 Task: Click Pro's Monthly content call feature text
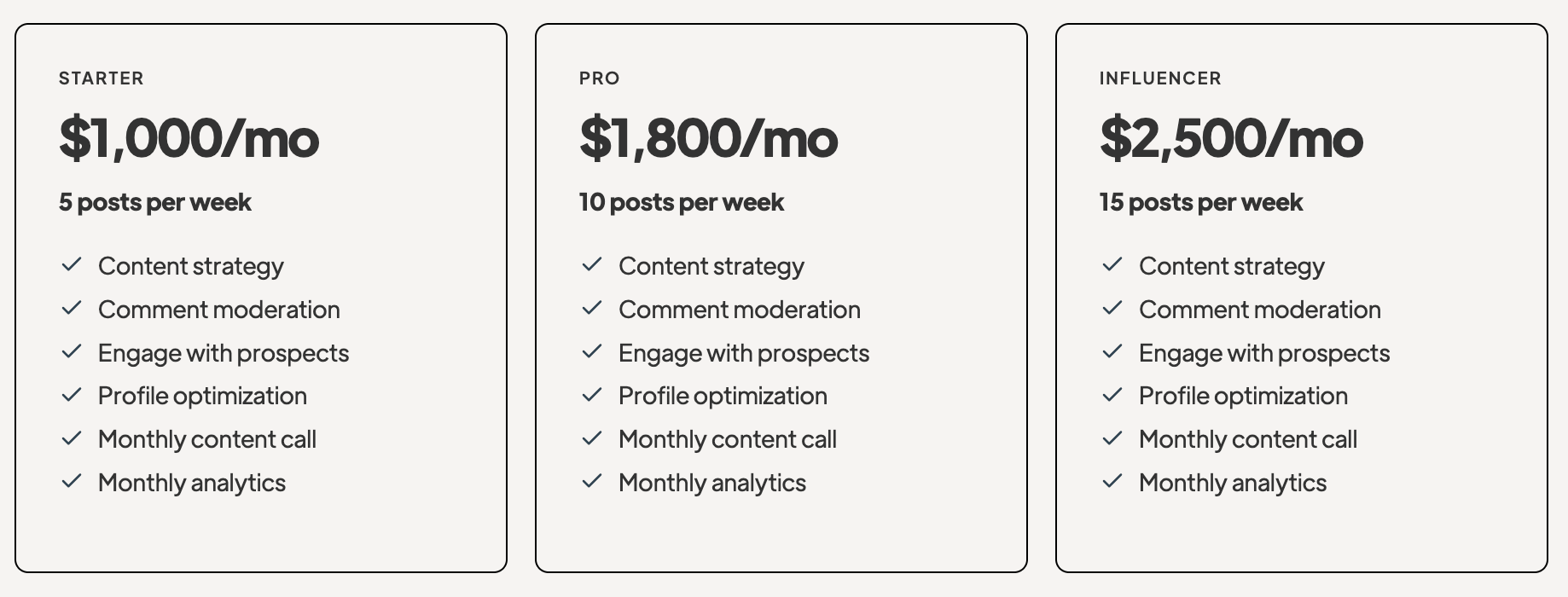click(728, 439)
